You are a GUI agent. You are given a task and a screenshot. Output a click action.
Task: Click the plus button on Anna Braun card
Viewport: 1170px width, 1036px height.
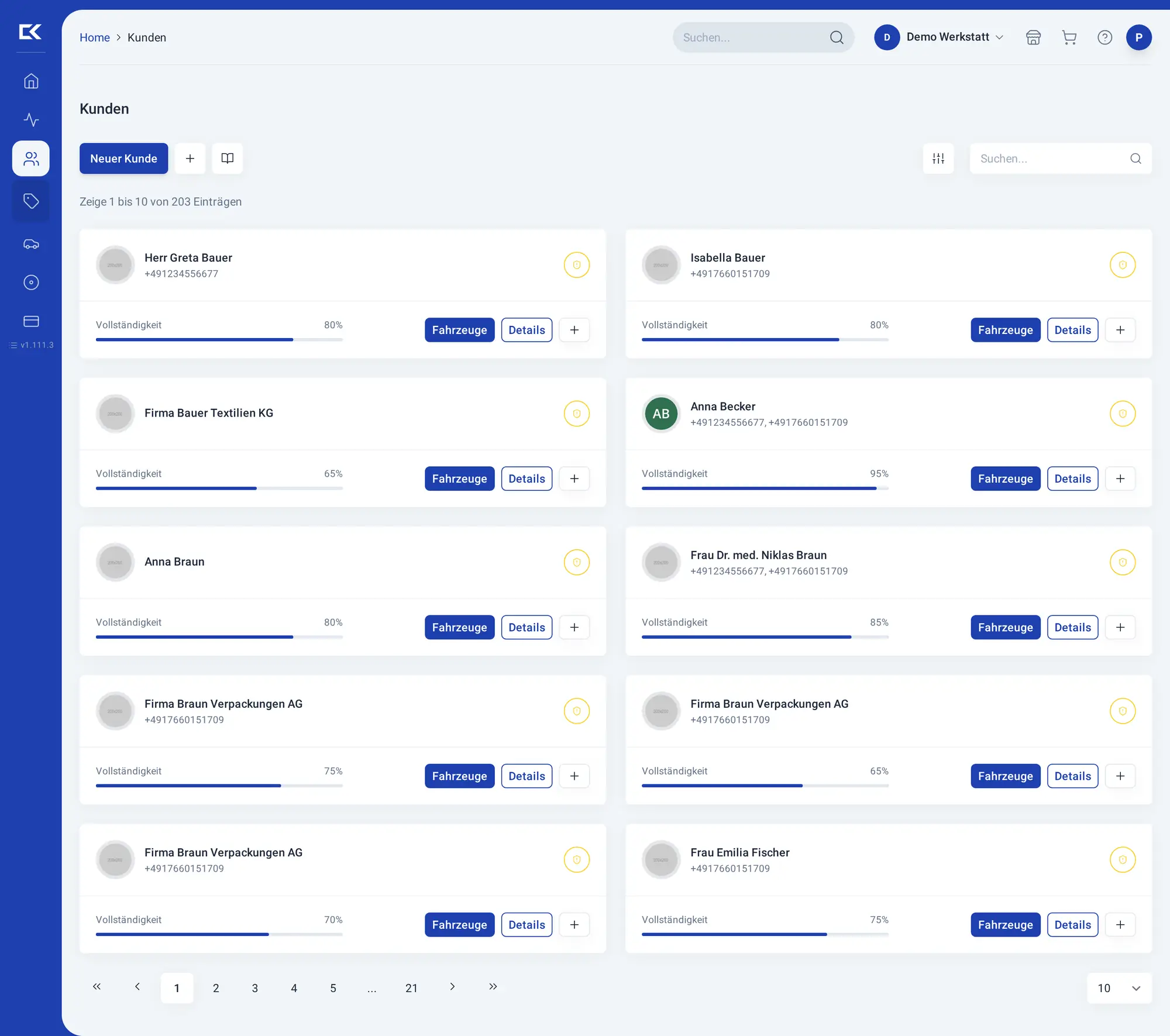574,627
